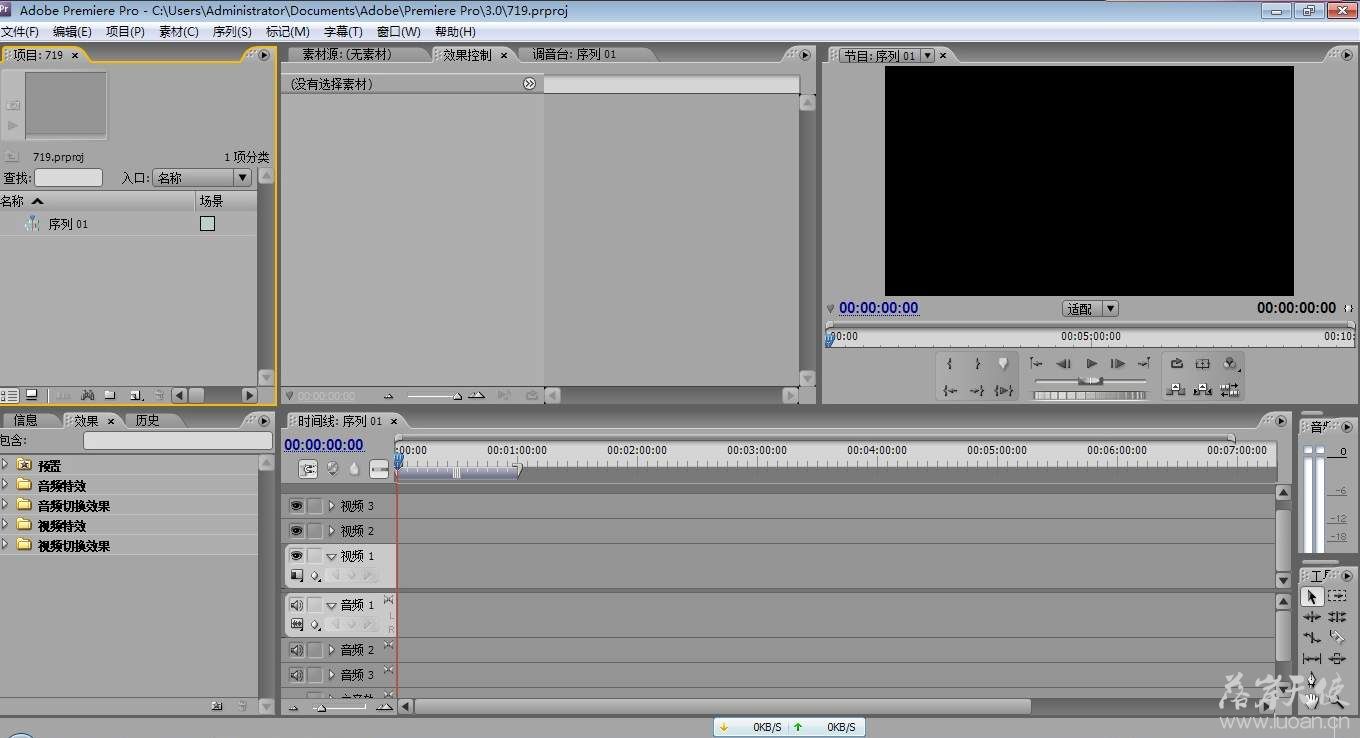Click the Program monitor shuttle slider

(x=1091, y=381)
